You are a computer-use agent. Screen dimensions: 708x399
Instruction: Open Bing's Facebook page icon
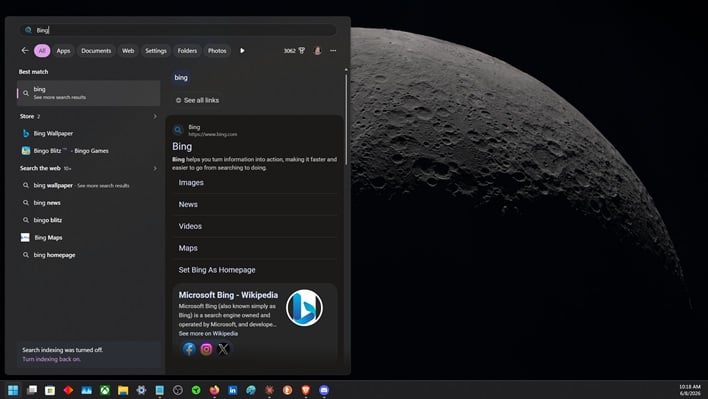point(189,349)
